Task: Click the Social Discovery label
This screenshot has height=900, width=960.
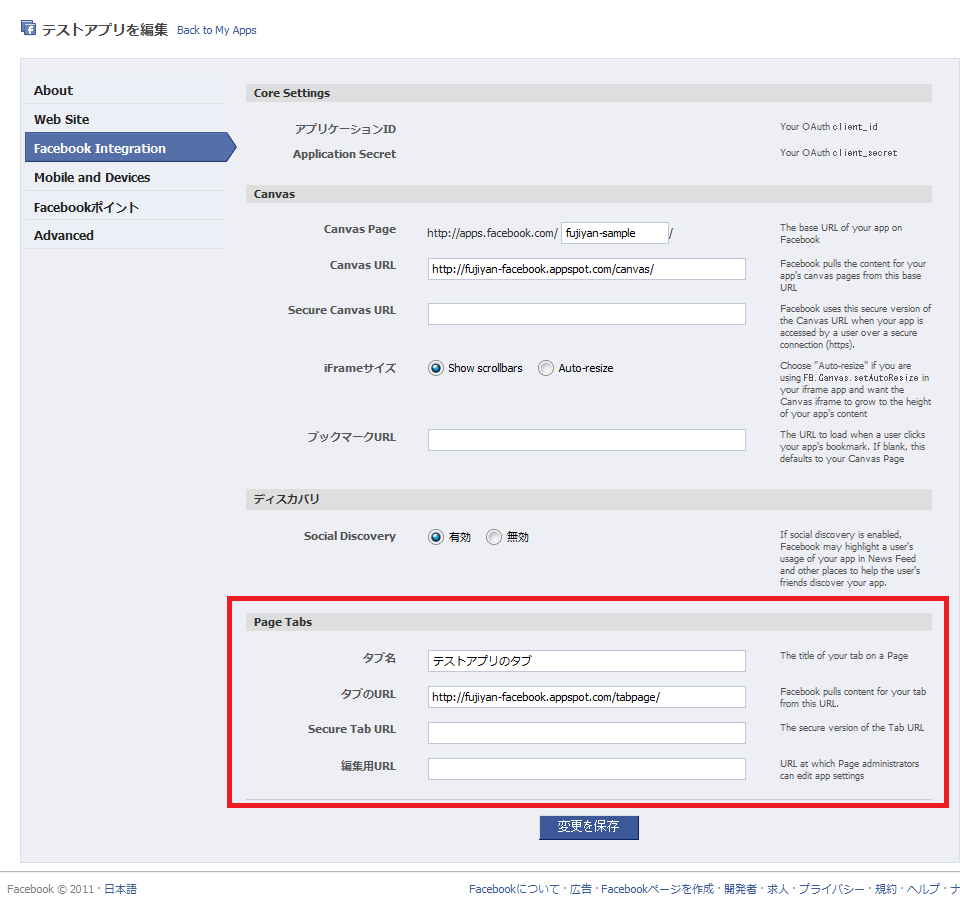Action: coord(350,536)
